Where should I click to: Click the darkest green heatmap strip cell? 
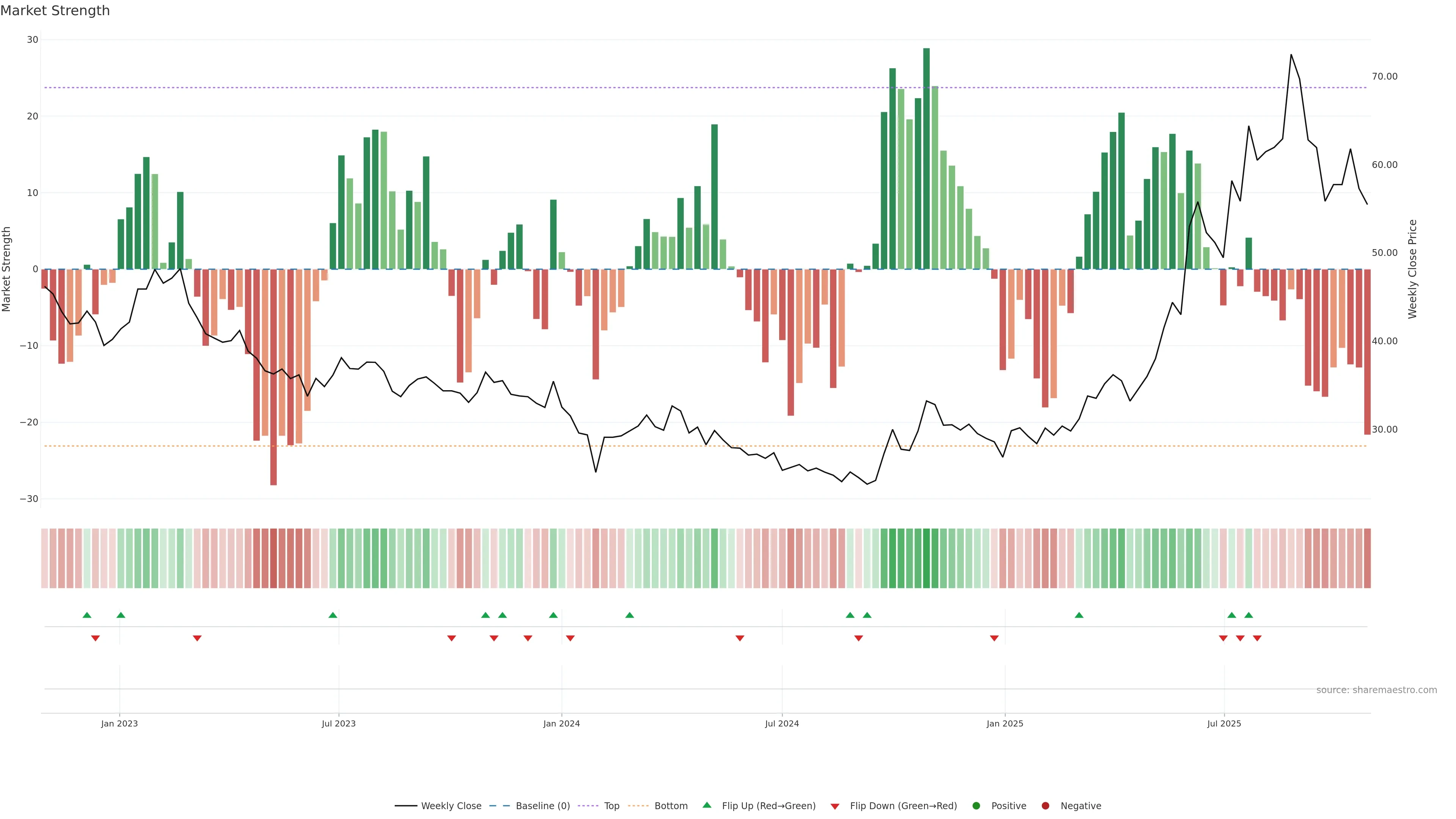click(x=926, y=559)
